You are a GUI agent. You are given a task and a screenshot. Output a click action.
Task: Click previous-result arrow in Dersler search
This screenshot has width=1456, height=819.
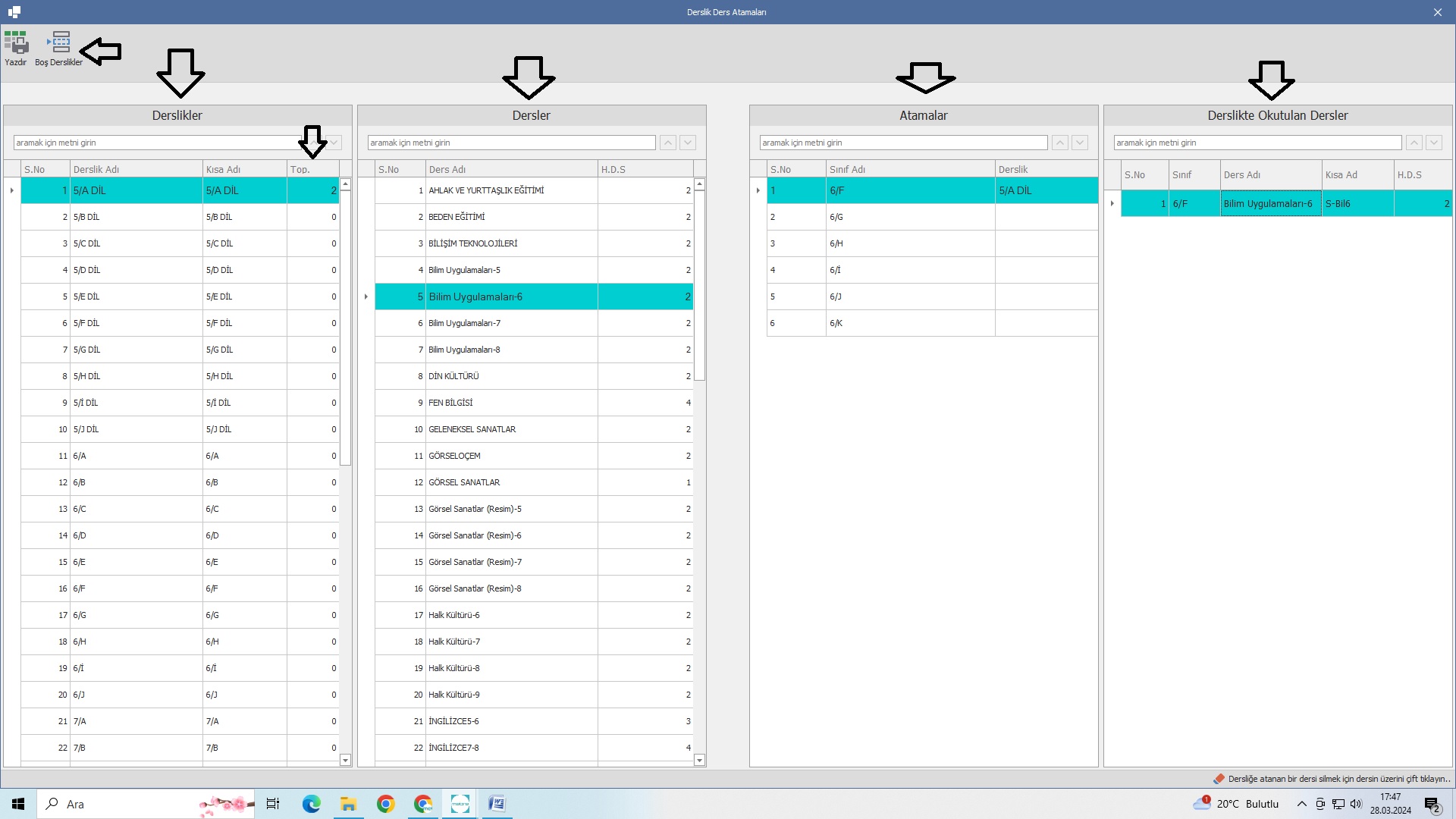coord(668,143)
